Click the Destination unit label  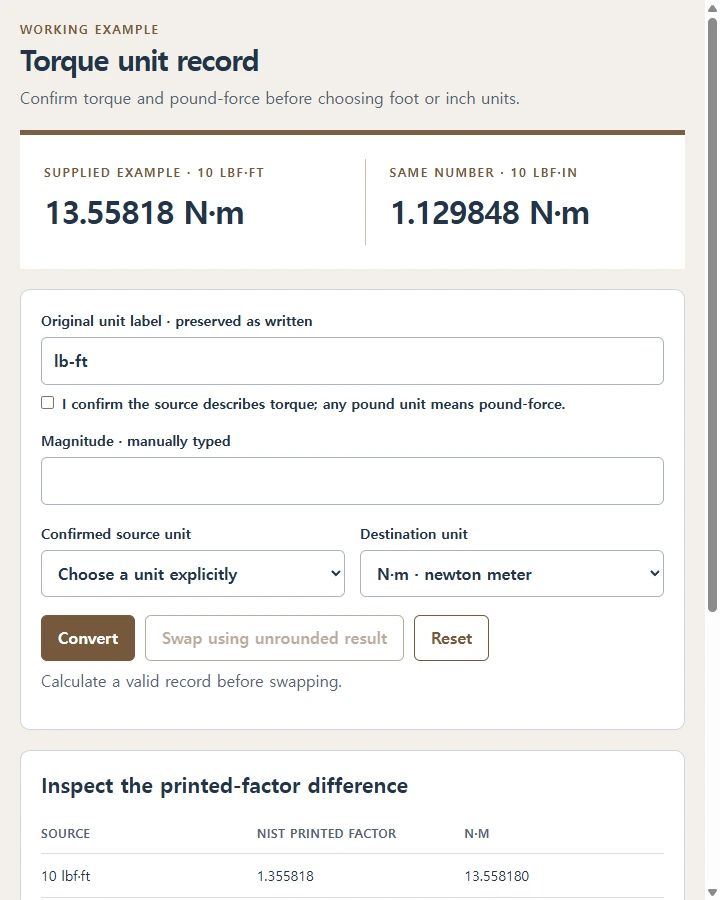pos(414,534)
